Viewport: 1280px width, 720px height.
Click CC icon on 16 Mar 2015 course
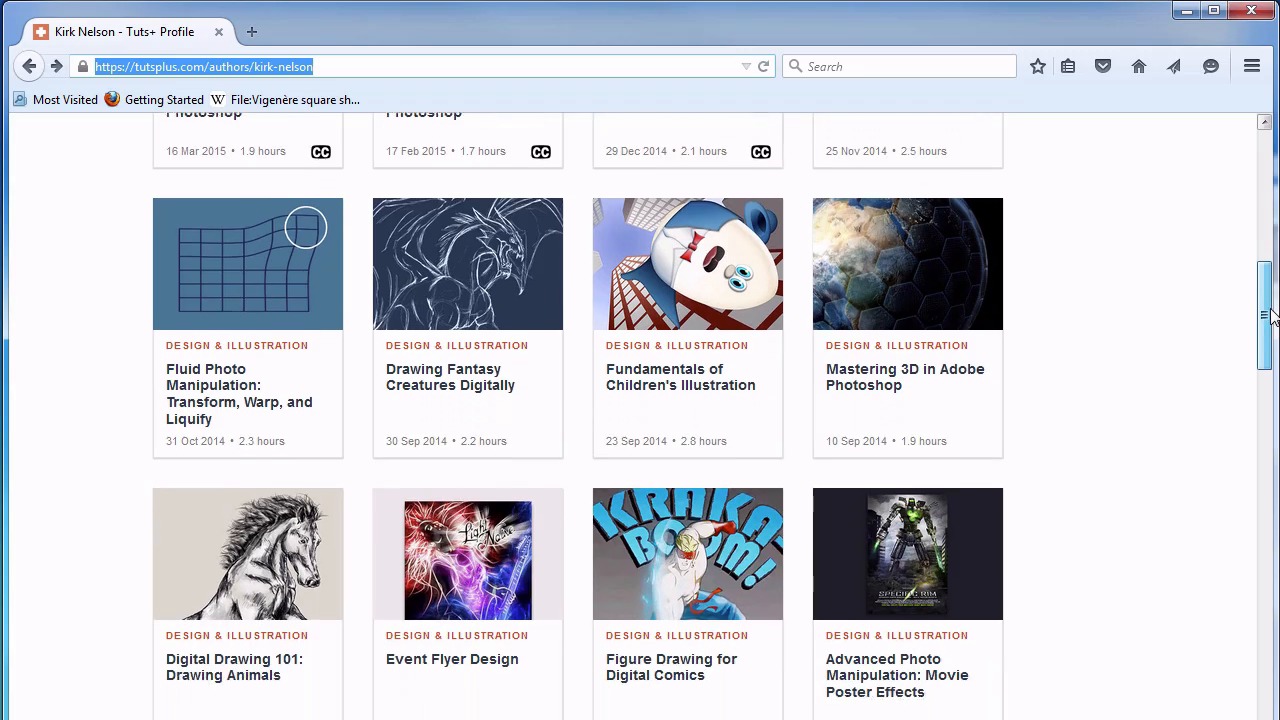(x=321, y=152)
